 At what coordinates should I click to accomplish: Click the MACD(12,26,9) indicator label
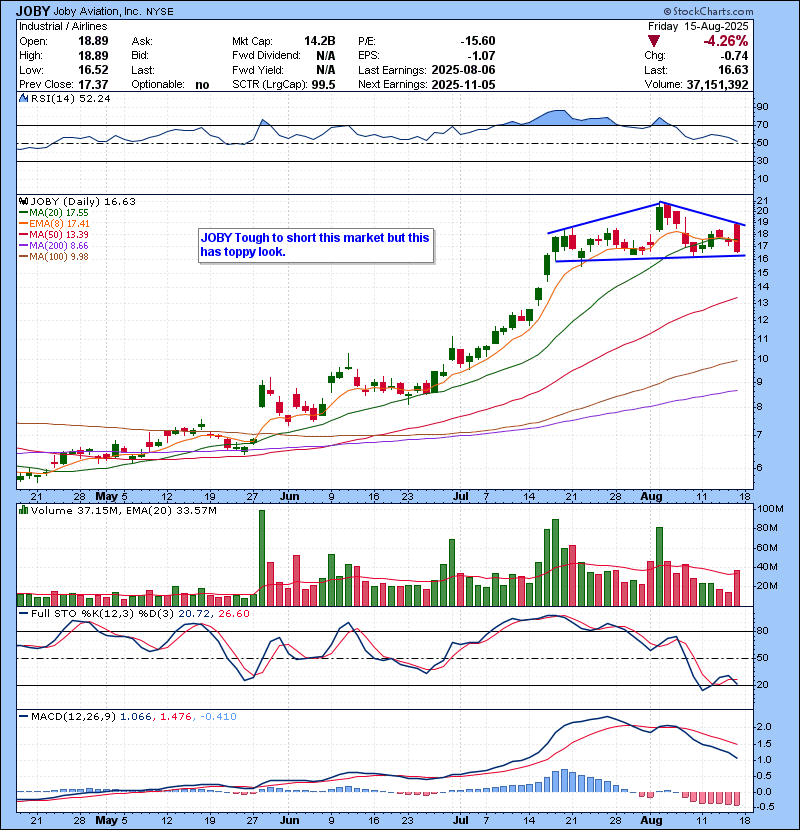(x=73, y=717)
